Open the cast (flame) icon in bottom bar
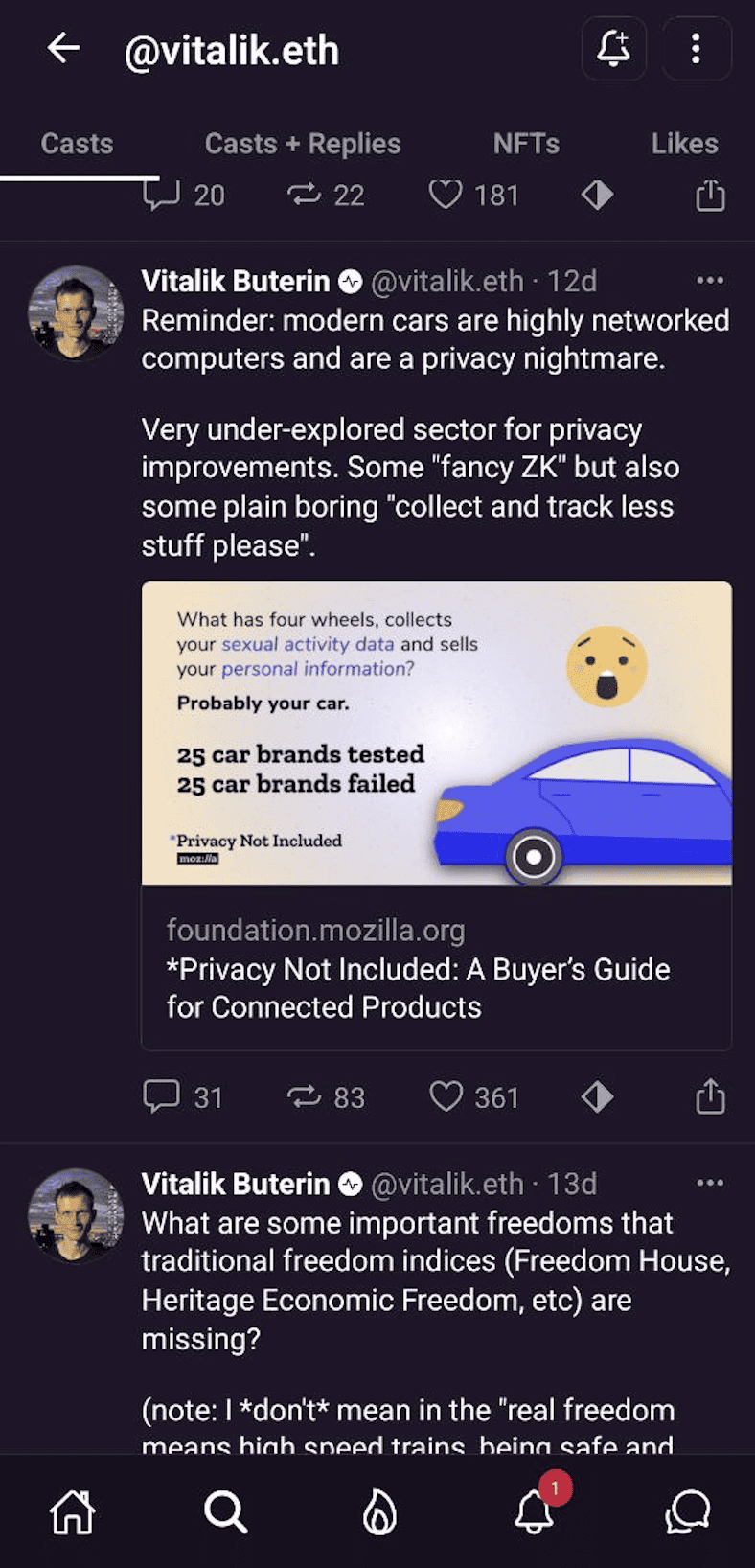The width and height of the screenshot is (755, 1568). pos(379,1512)
